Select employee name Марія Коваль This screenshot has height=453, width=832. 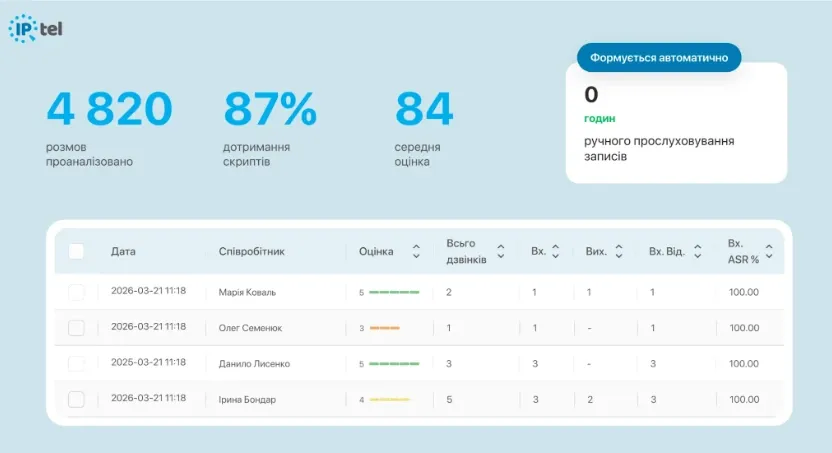(x=247, y=292)
